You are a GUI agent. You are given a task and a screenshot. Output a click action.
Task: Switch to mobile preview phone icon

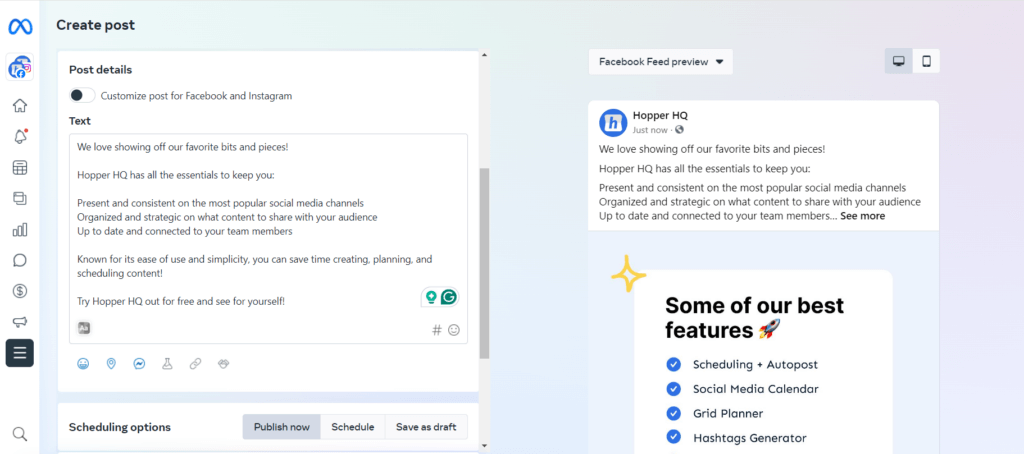(926, 61)
